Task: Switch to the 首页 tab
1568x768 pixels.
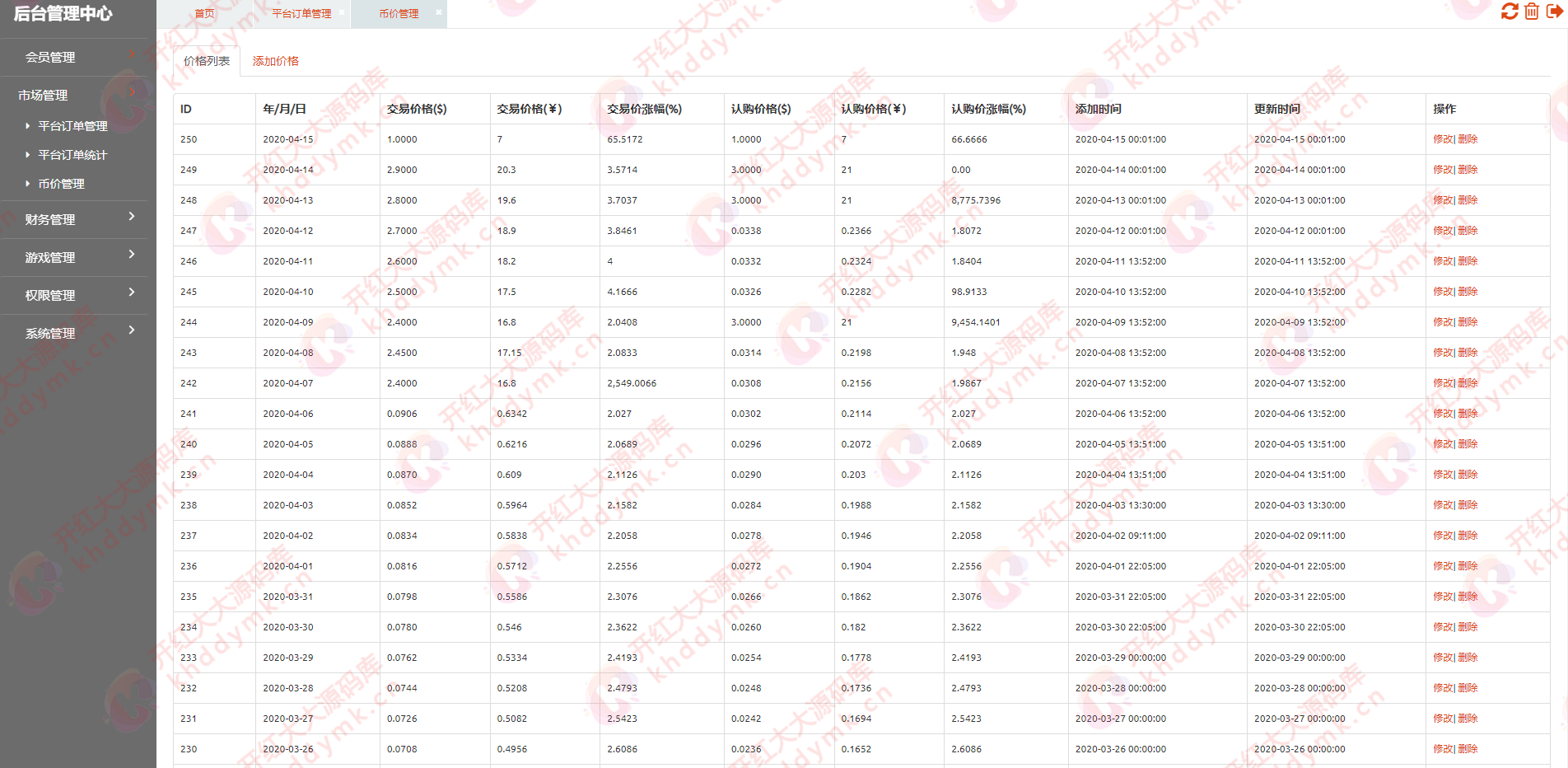Action: pos(204,14)
